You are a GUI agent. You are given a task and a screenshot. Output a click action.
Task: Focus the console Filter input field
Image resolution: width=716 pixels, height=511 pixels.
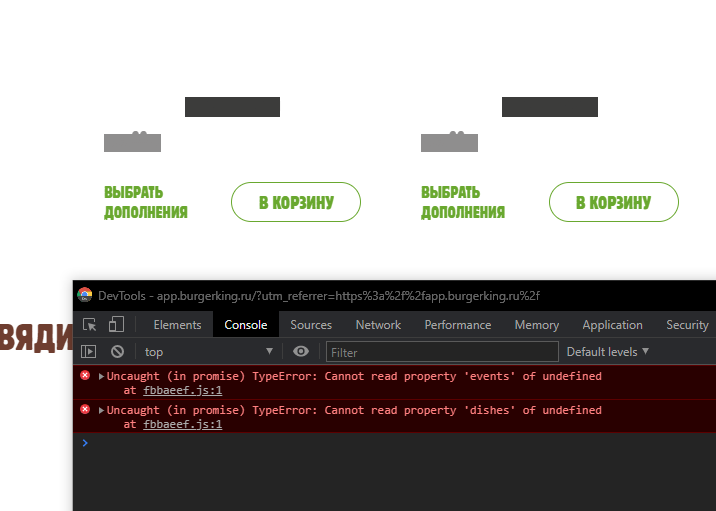[442, 351]
